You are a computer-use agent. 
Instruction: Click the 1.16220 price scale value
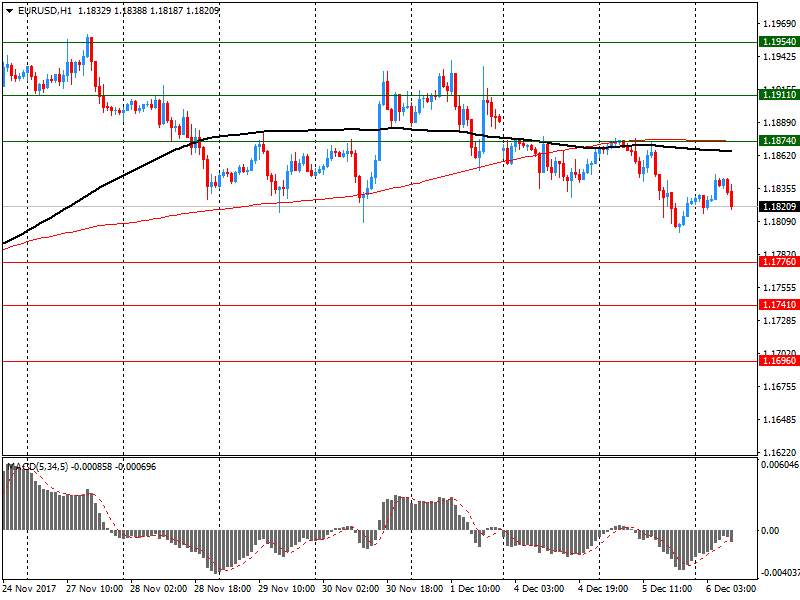click(x=780, y=453)
